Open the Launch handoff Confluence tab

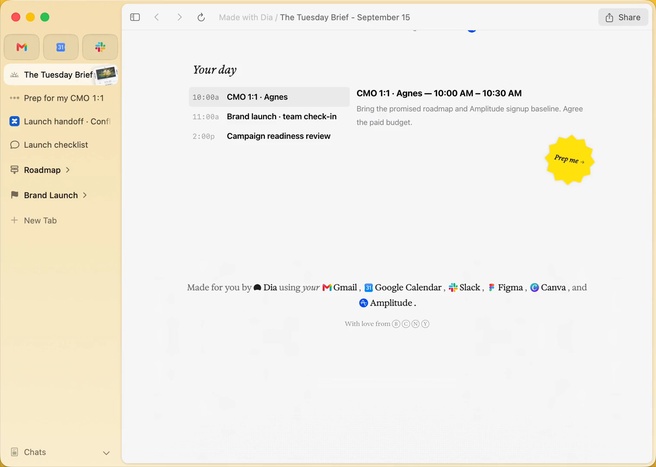[61, 121]
